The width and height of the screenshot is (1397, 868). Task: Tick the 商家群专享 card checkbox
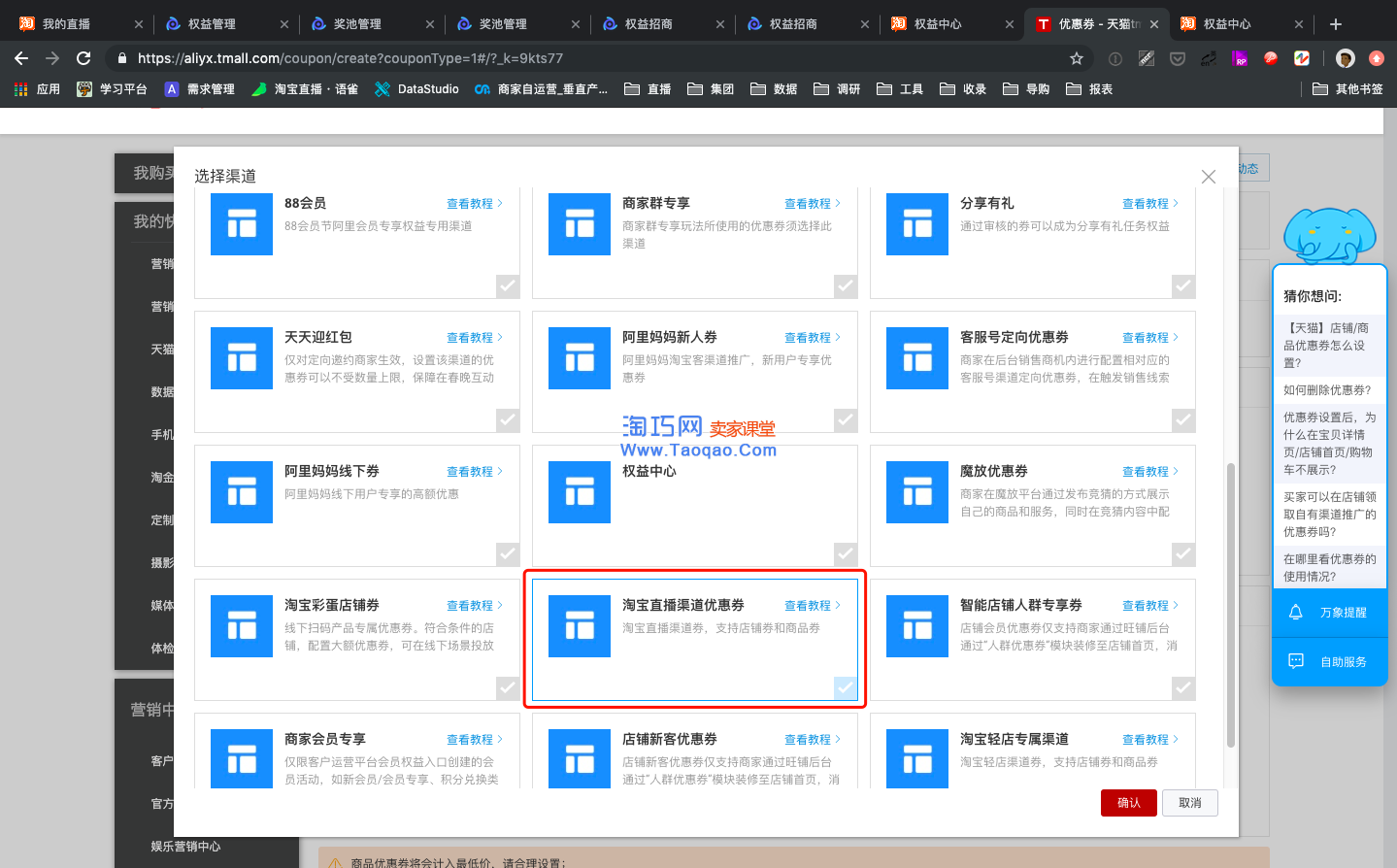point(846,286)
